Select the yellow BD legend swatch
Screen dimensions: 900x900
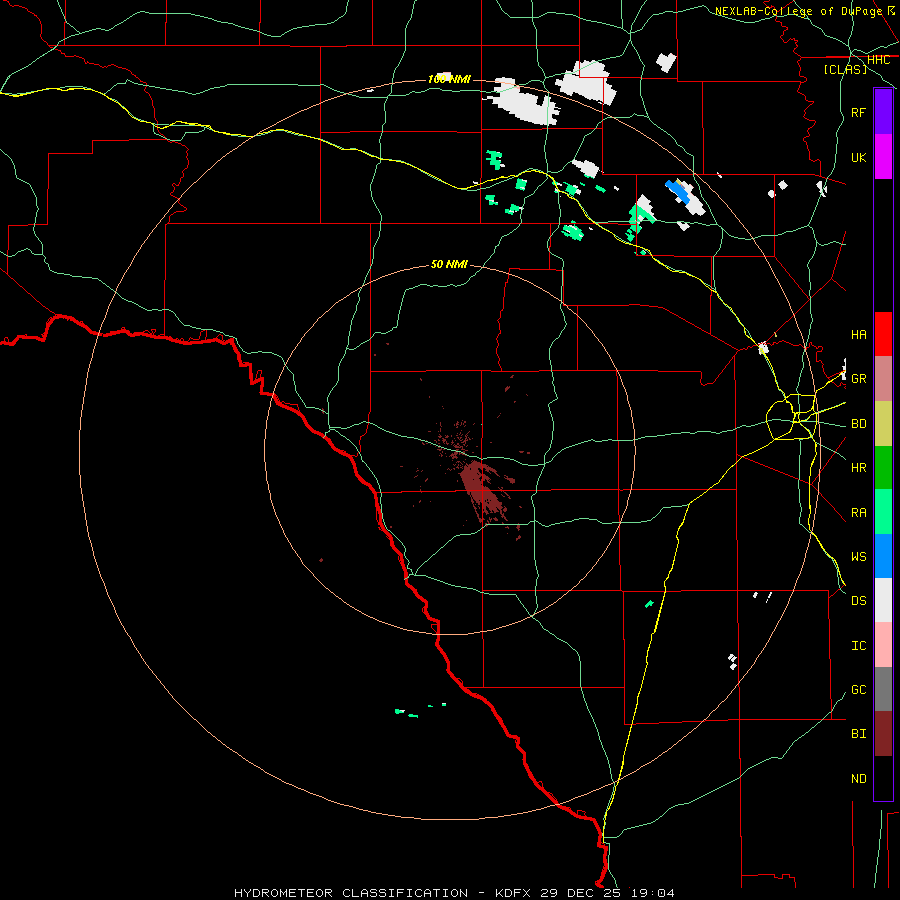[x=883, y=424]
